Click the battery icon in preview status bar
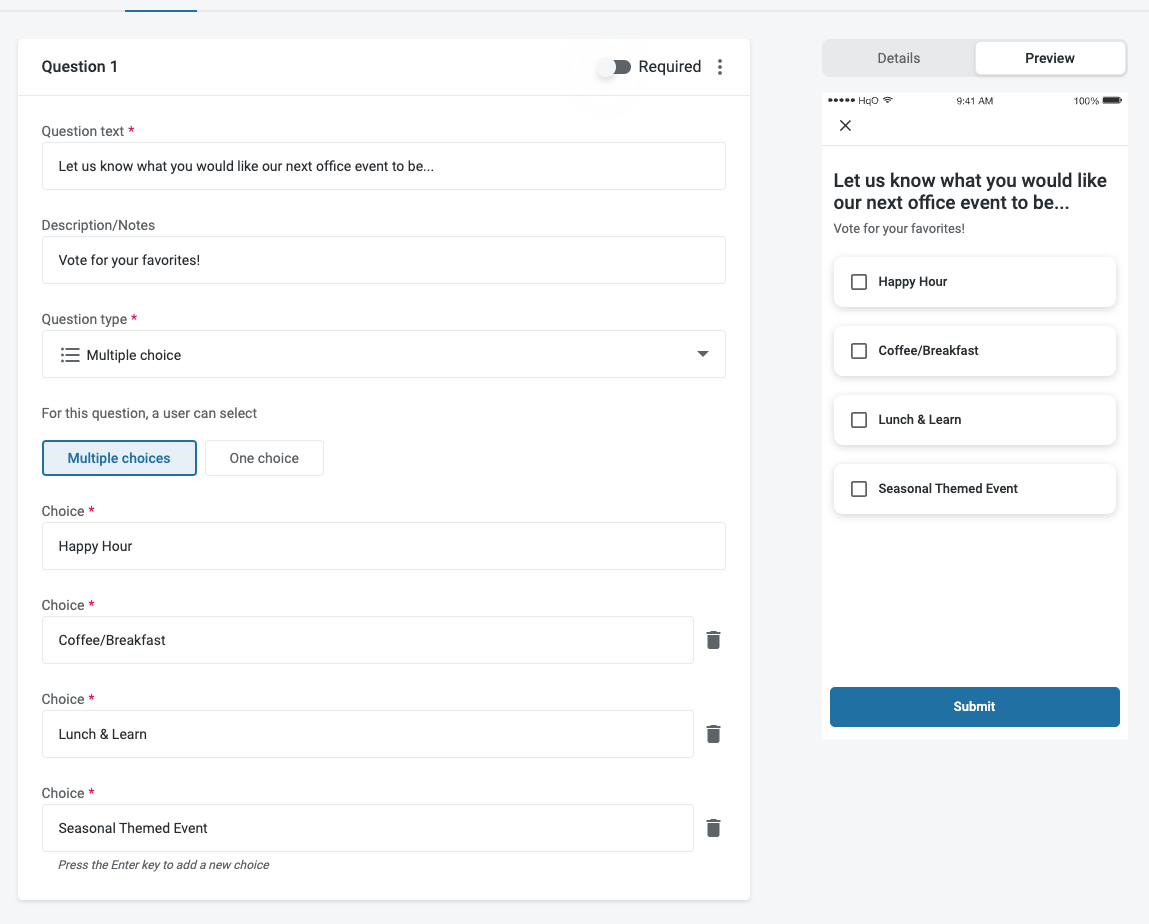Viewport: 1149px width, 924px height. coord(1112,101)
